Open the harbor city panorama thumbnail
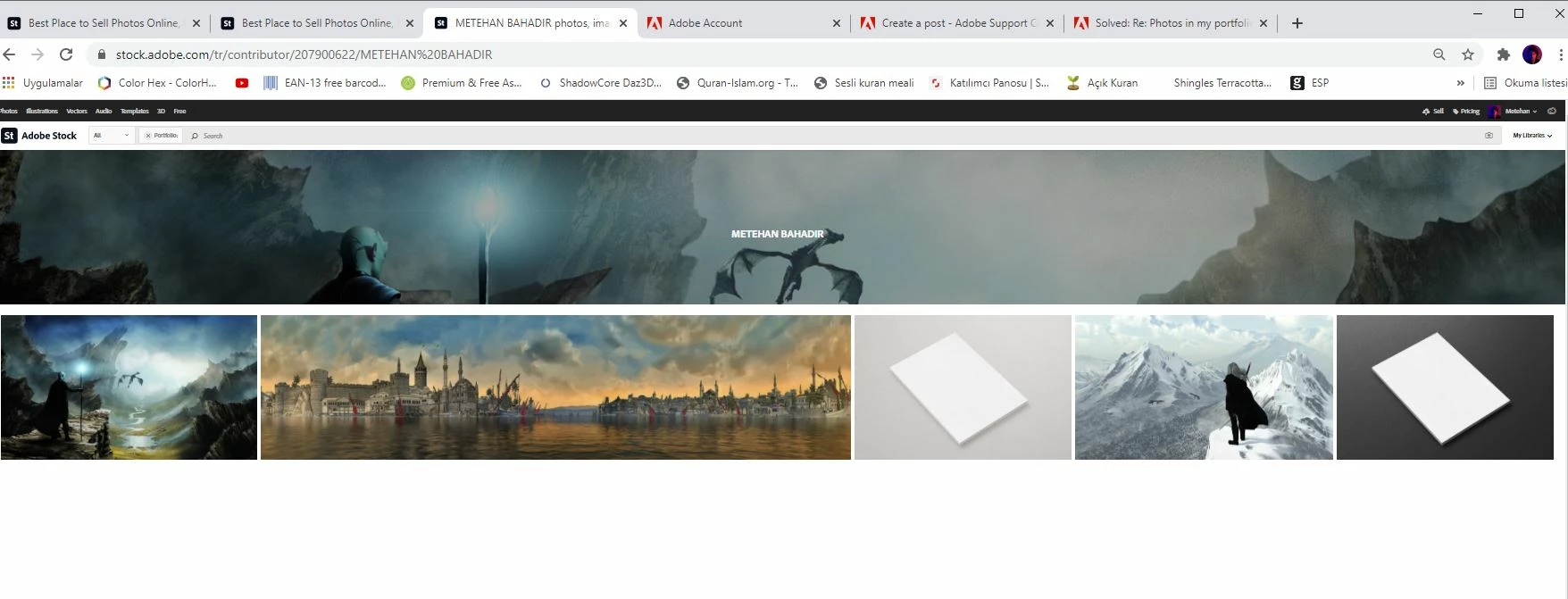This screenshot has width=1568, height=599. (555, 387)
